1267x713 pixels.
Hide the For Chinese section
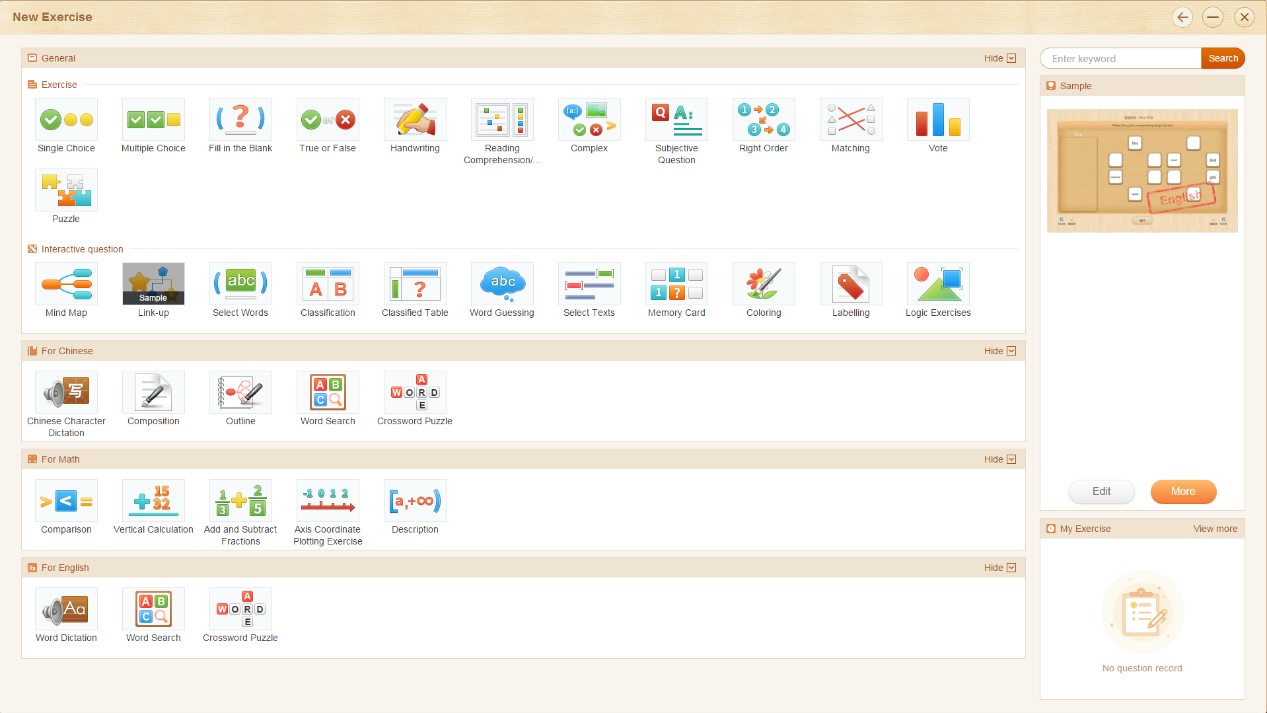click(x=1000, y=351)
